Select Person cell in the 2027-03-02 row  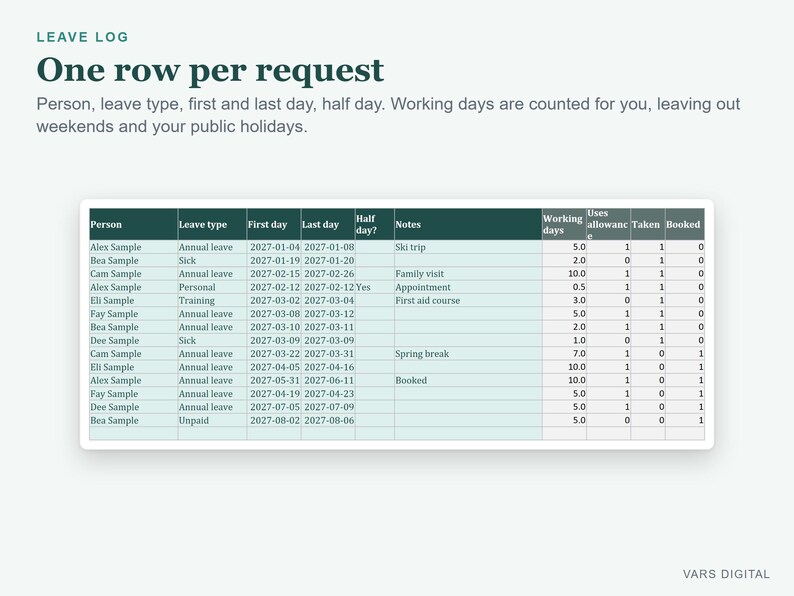[x=134, y=300]
